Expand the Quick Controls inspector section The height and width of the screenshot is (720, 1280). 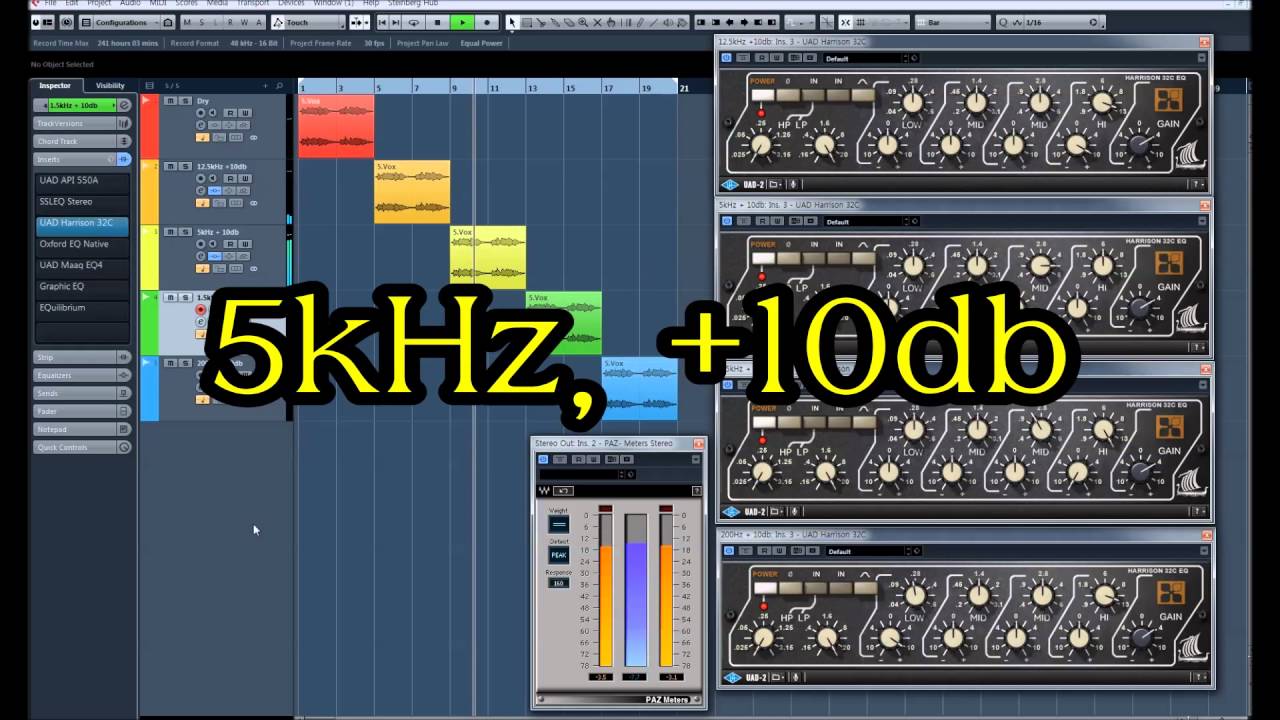pyautogui.click(x=82, y=447)
